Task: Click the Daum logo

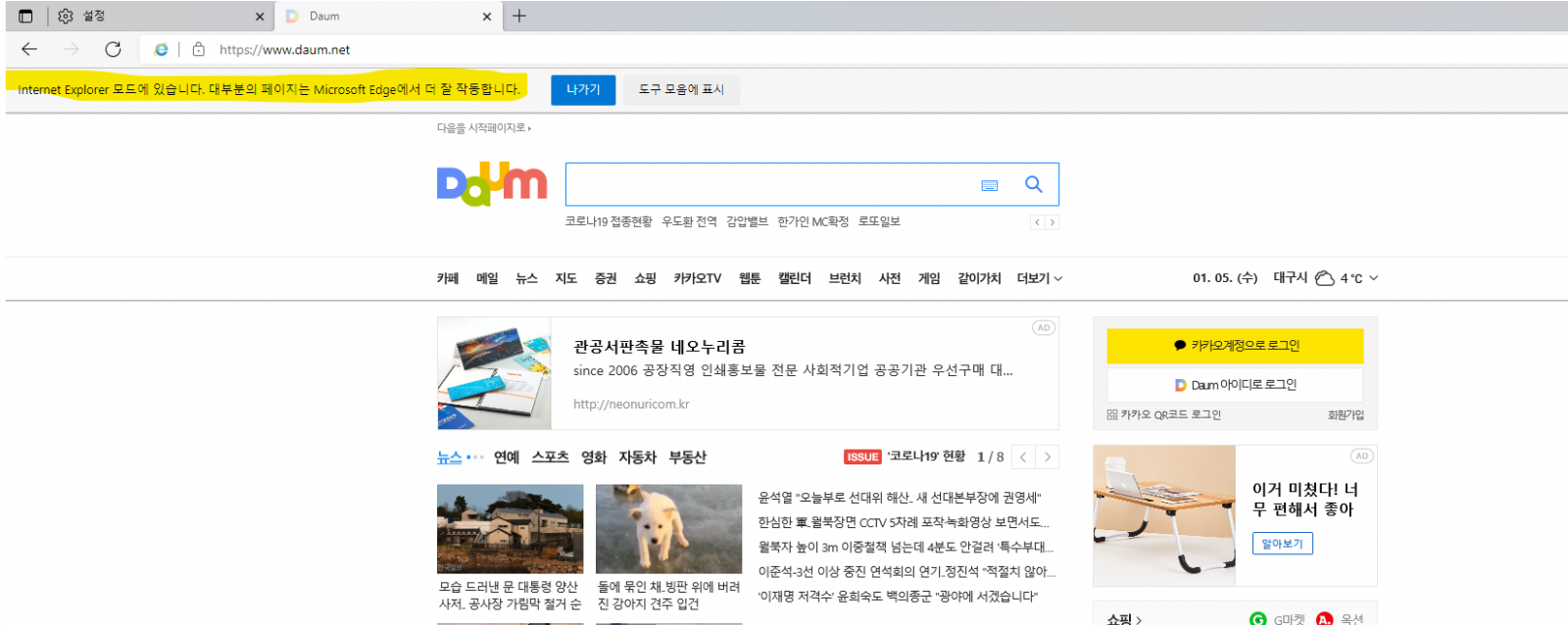Action: pos(491,184)
